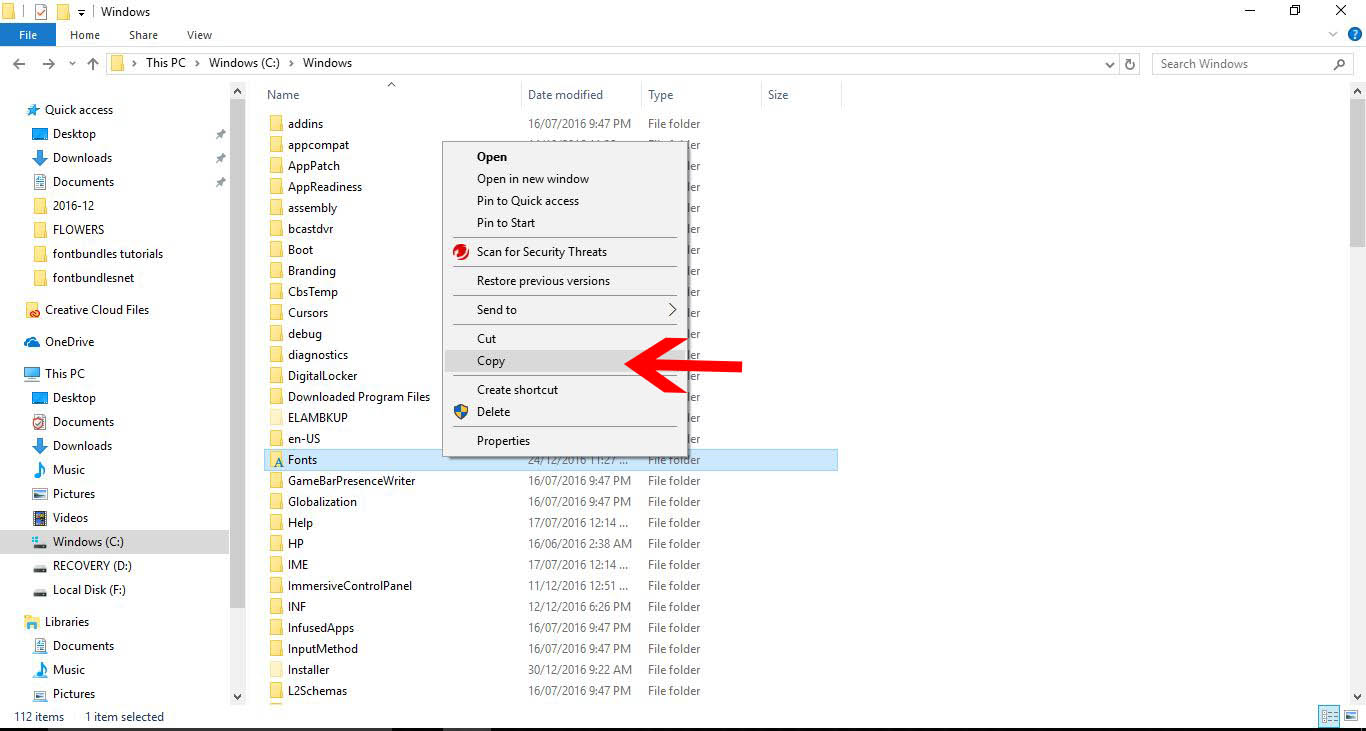This screenshot has height=731, width=1366.
Task: Refresh the folder from the address bar
Action: coord(1130,63)
